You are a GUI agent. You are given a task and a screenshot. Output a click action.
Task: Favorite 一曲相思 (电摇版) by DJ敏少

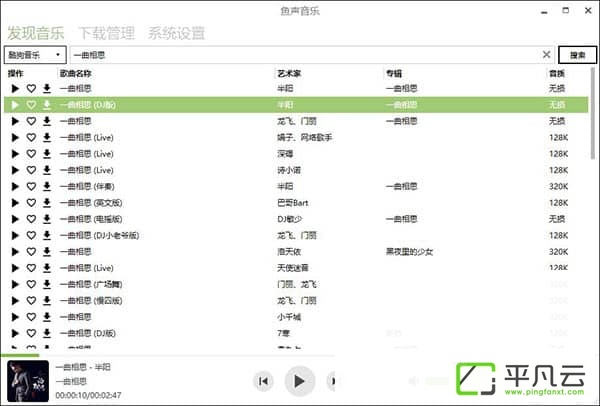[31, 219]
